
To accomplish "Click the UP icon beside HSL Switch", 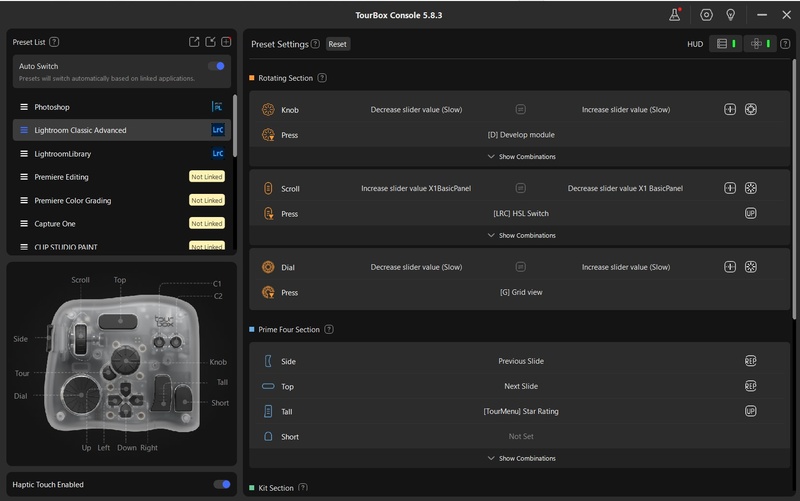I will (x=750, y=213).
